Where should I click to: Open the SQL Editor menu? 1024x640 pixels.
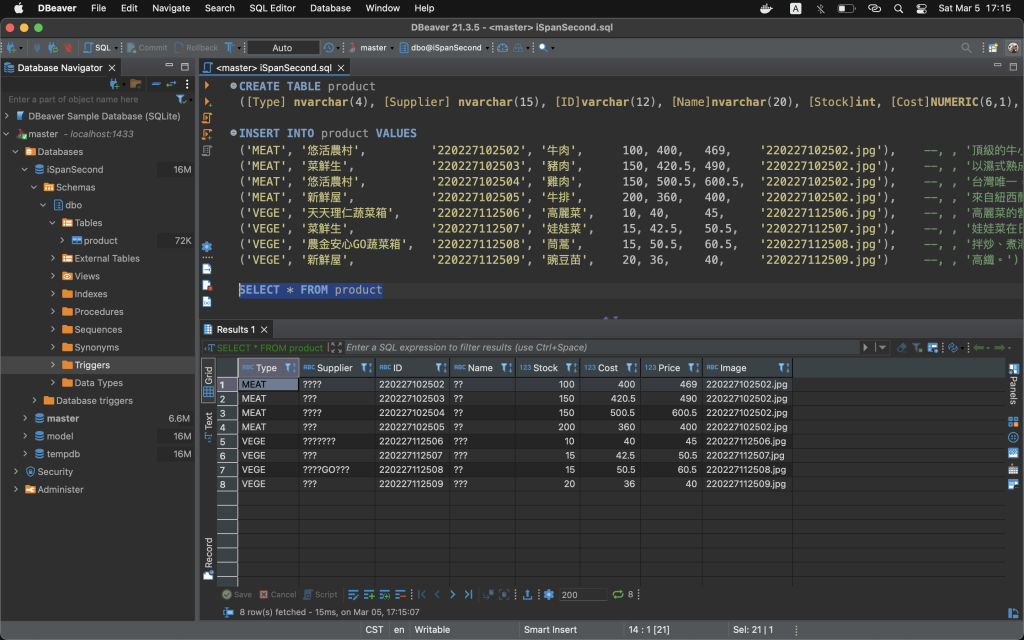[272, 8]
